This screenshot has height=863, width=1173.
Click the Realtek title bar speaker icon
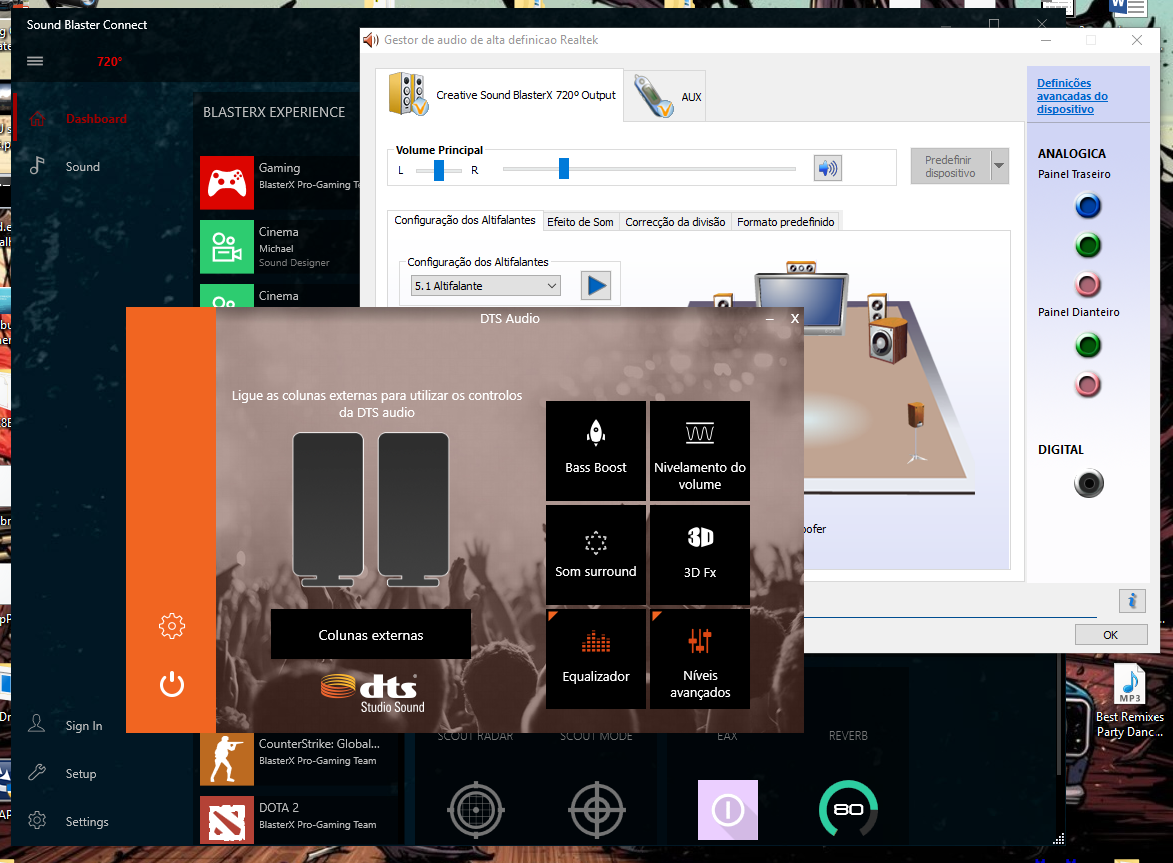370,40
